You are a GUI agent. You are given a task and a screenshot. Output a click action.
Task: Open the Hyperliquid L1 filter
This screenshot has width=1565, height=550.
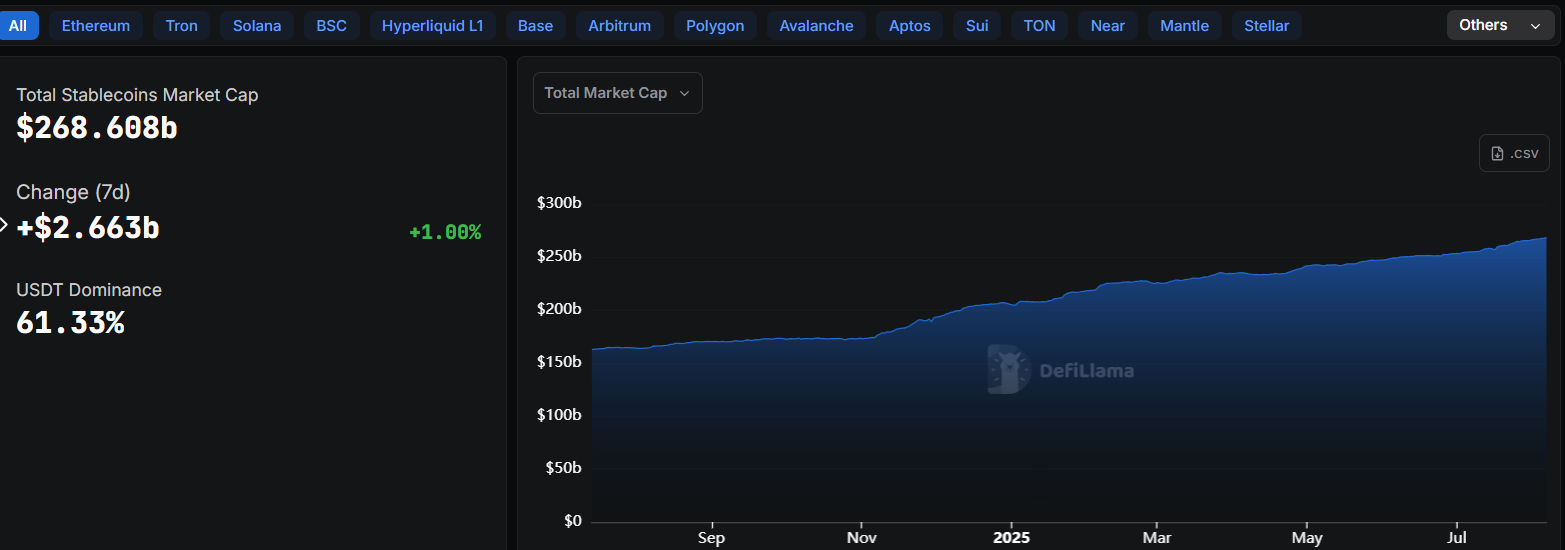(x=432, y=26)
